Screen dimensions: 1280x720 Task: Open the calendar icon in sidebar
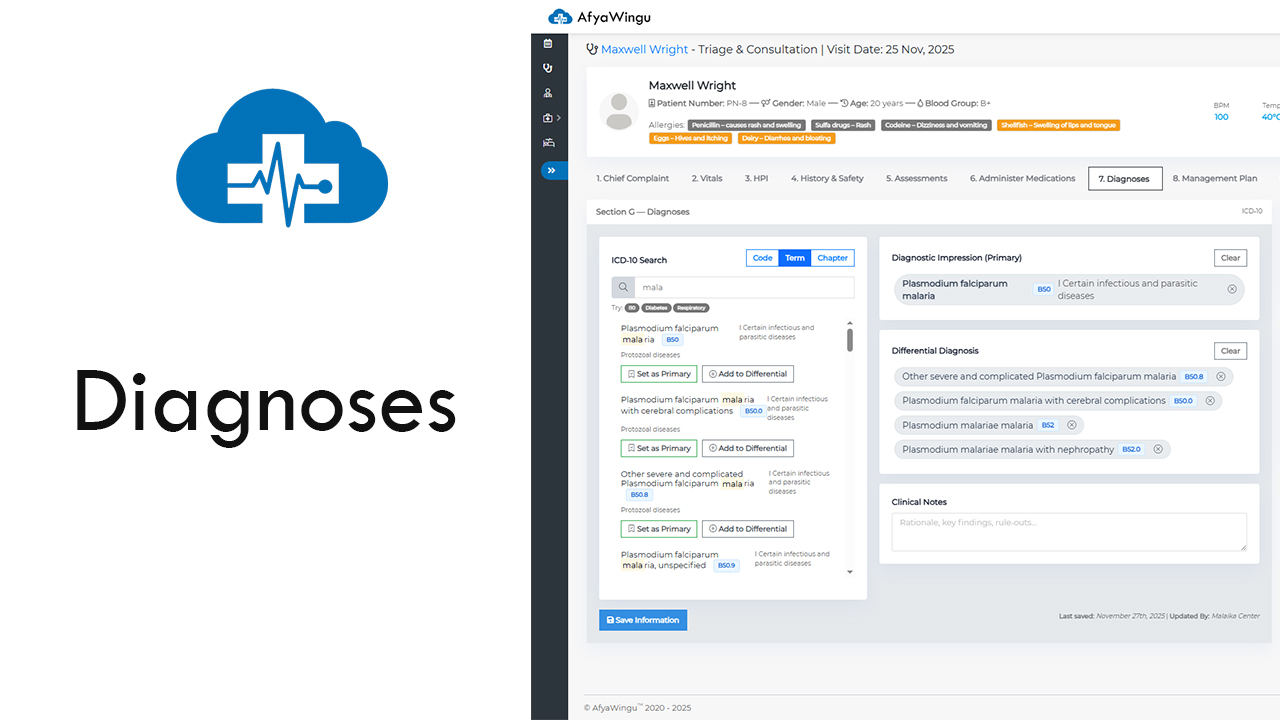pos(548,43)
